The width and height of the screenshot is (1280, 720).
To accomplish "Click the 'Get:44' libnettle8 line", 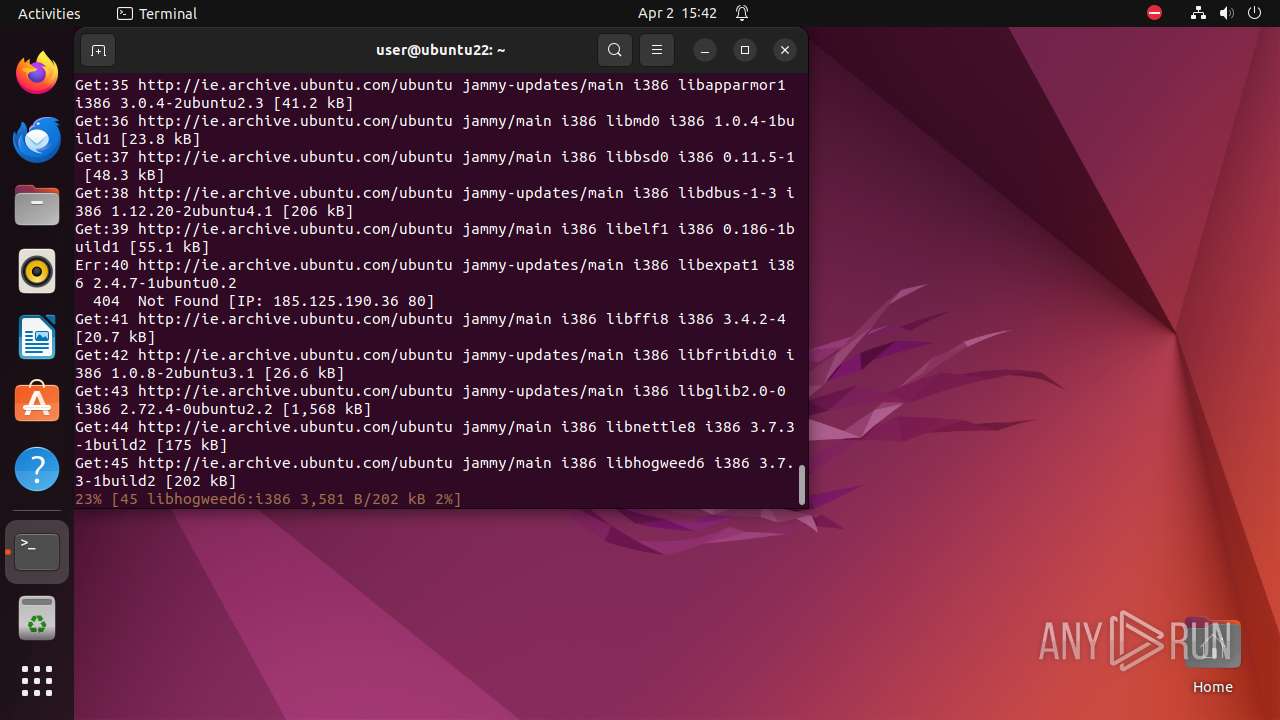I will (435, 436).
